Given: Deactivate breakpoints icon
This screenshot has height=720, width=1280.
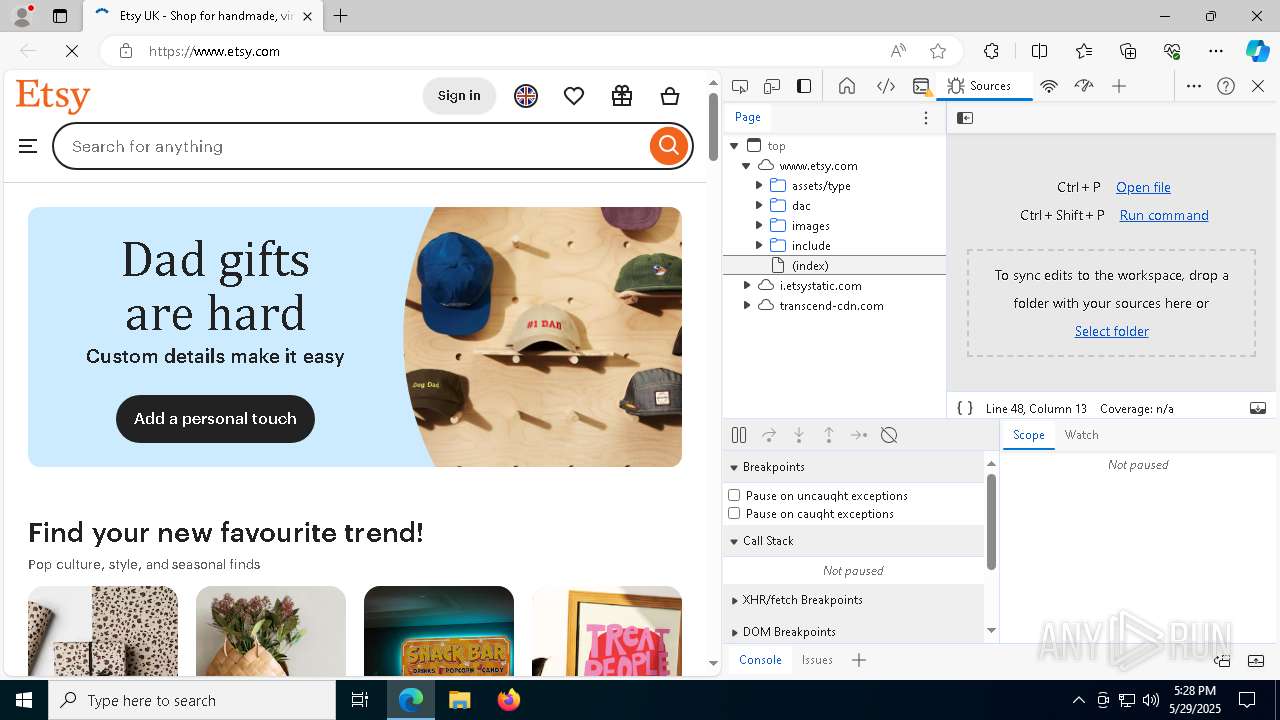Looking at the screenshot, I should pos(889,435).
